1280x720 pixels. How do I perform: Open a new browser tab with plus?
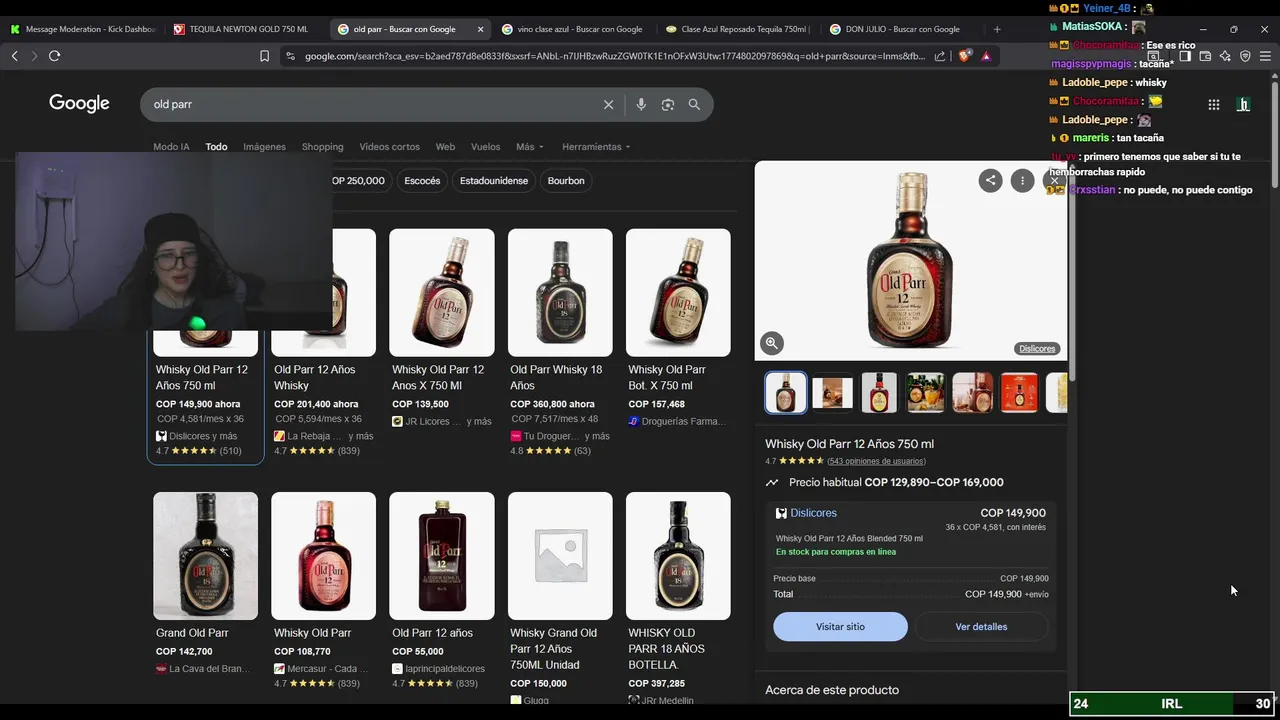click(x=996, y=29)
